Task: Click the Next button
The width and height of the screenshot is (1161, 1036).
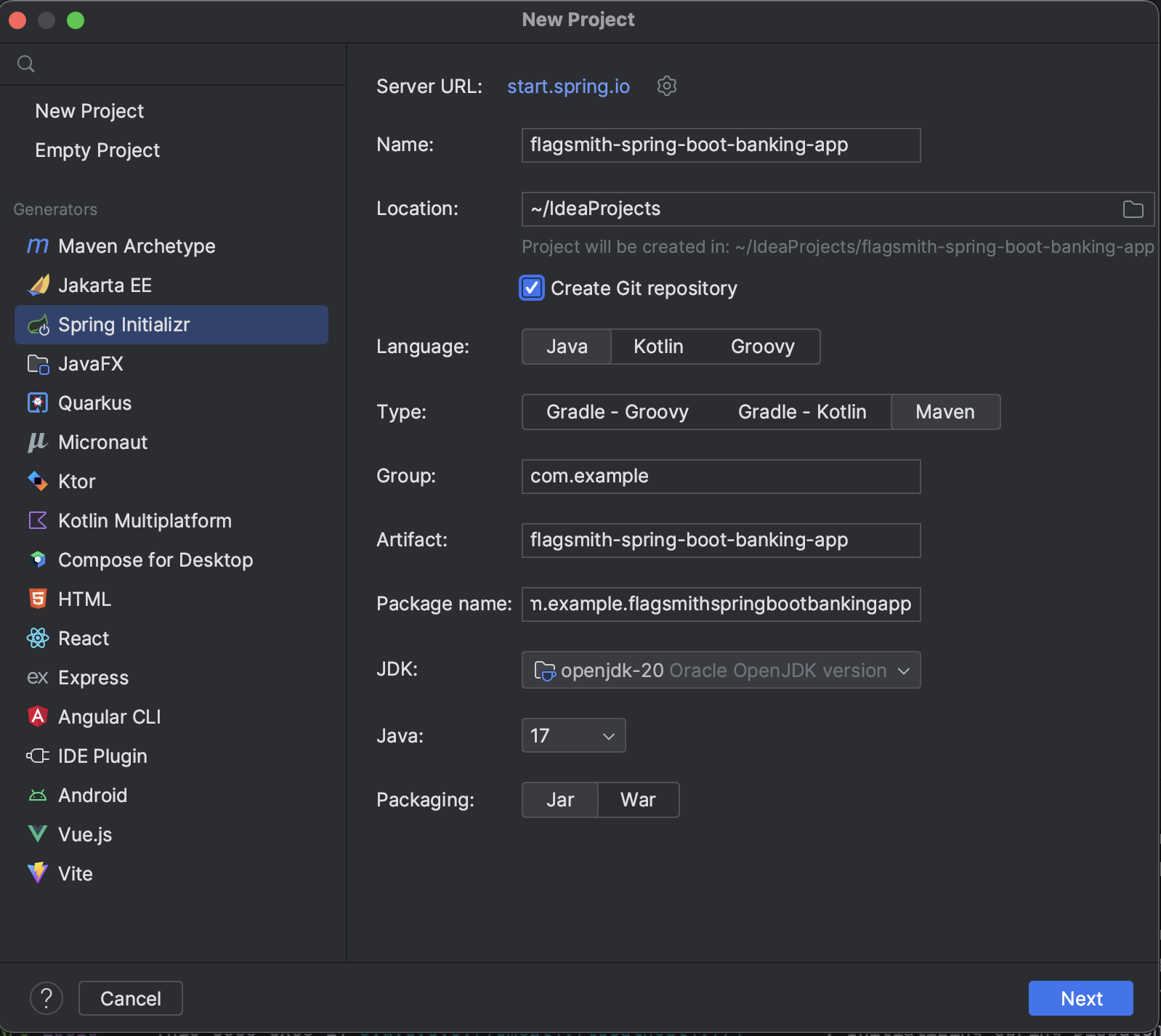Action: (1081, 998)
